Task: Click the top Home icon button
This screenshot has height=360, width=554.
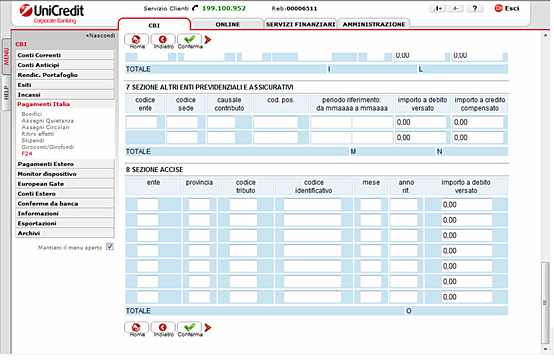Action: coord(136,41)
